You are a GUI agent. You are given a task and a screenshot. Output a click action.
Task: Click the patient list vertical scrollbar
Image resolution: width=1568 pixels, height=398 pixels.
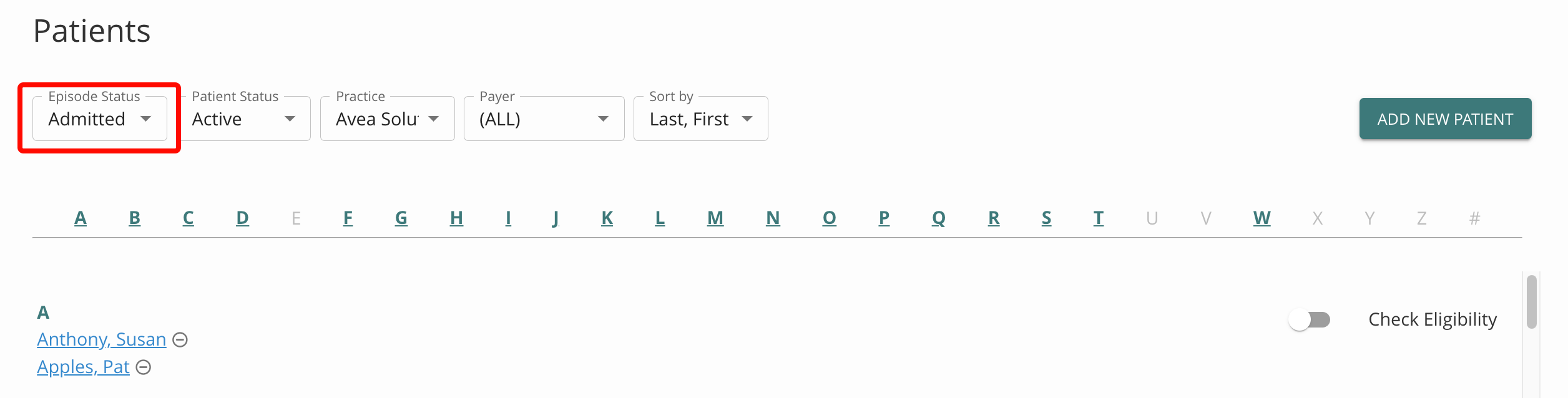1532,302
